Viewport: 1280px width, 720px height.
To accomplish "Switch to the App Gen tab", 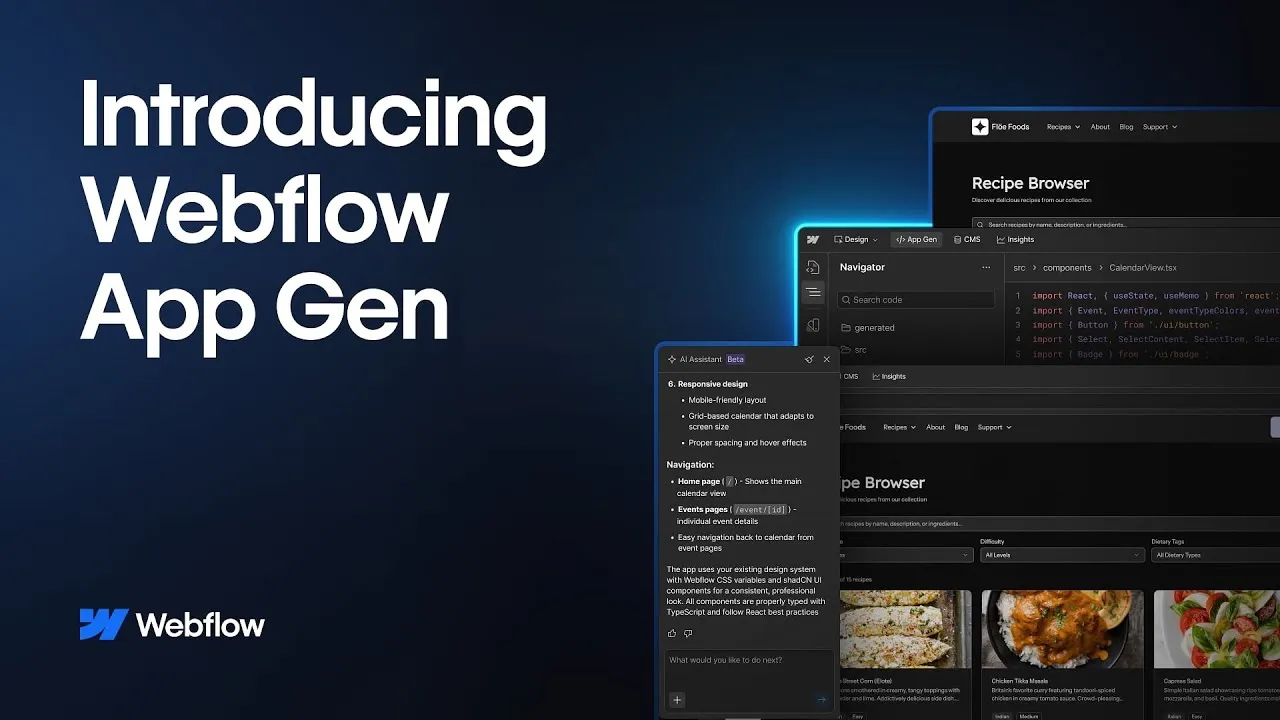I will (916, 240).
